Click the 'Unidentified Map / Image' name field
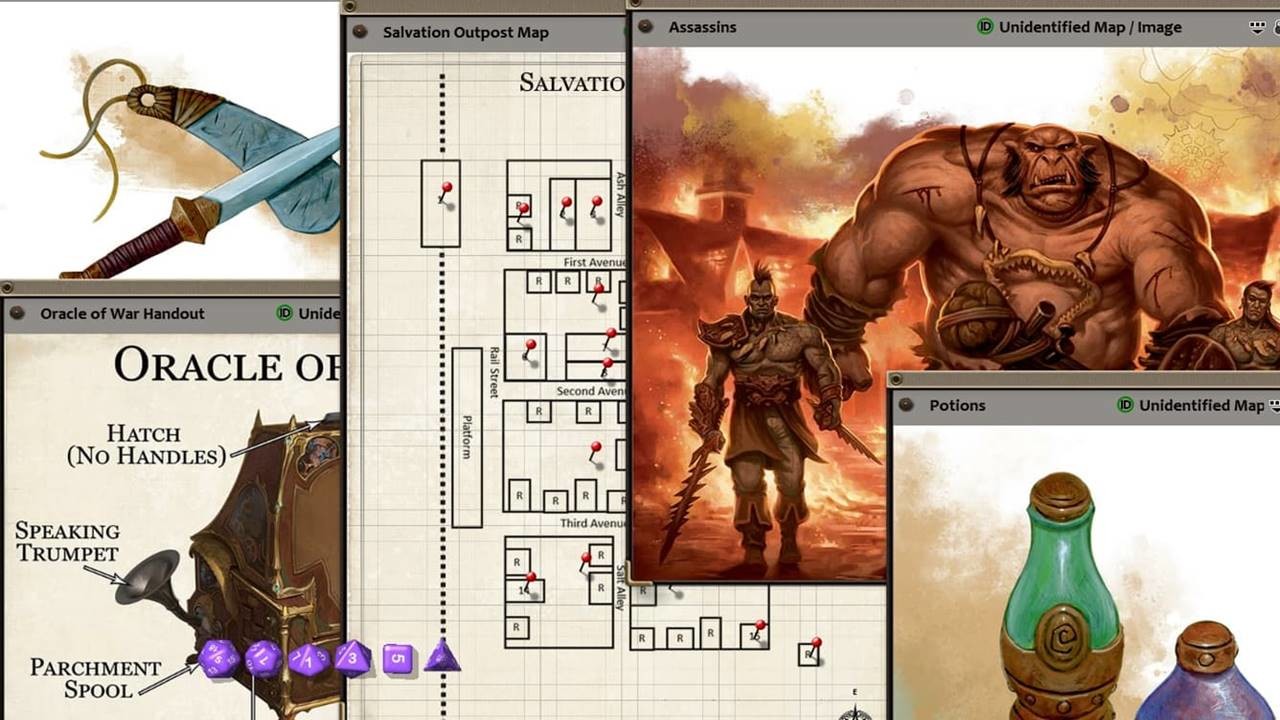Screen dimensions: 1280x720 click(x=1090, y=27)
